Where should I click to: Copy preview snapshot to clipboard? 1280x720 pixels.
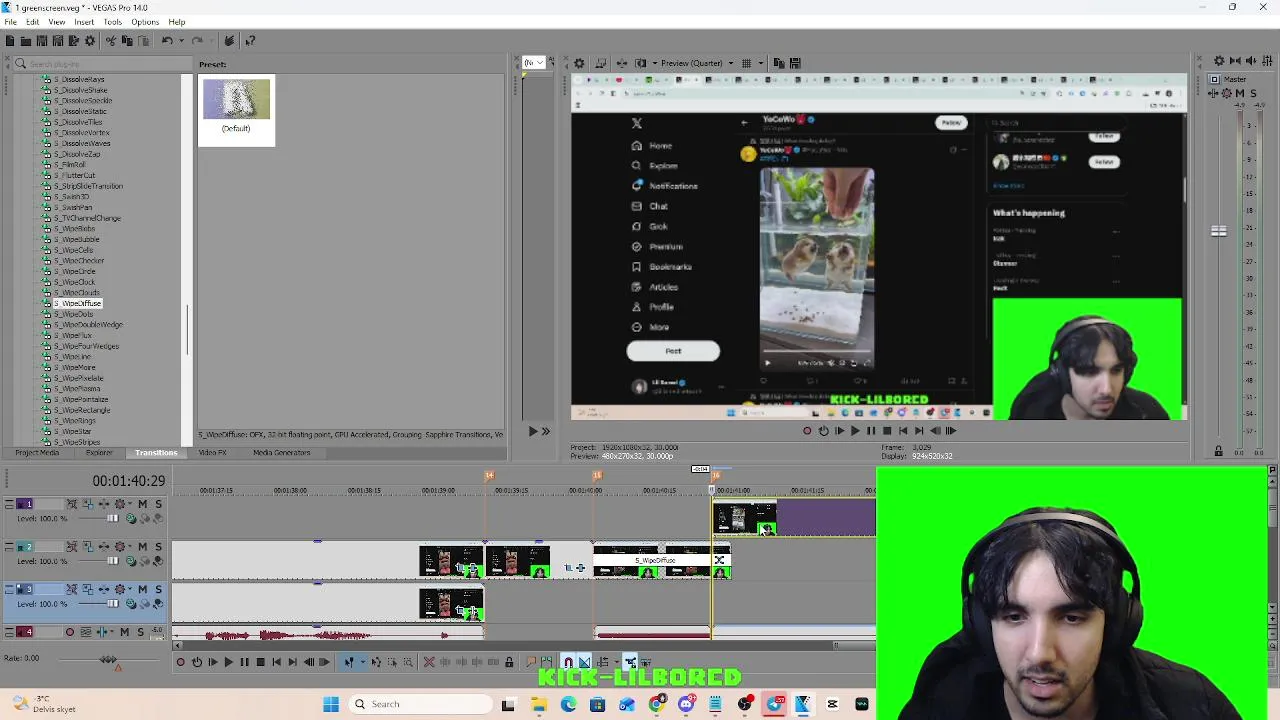tap(778, 63)
